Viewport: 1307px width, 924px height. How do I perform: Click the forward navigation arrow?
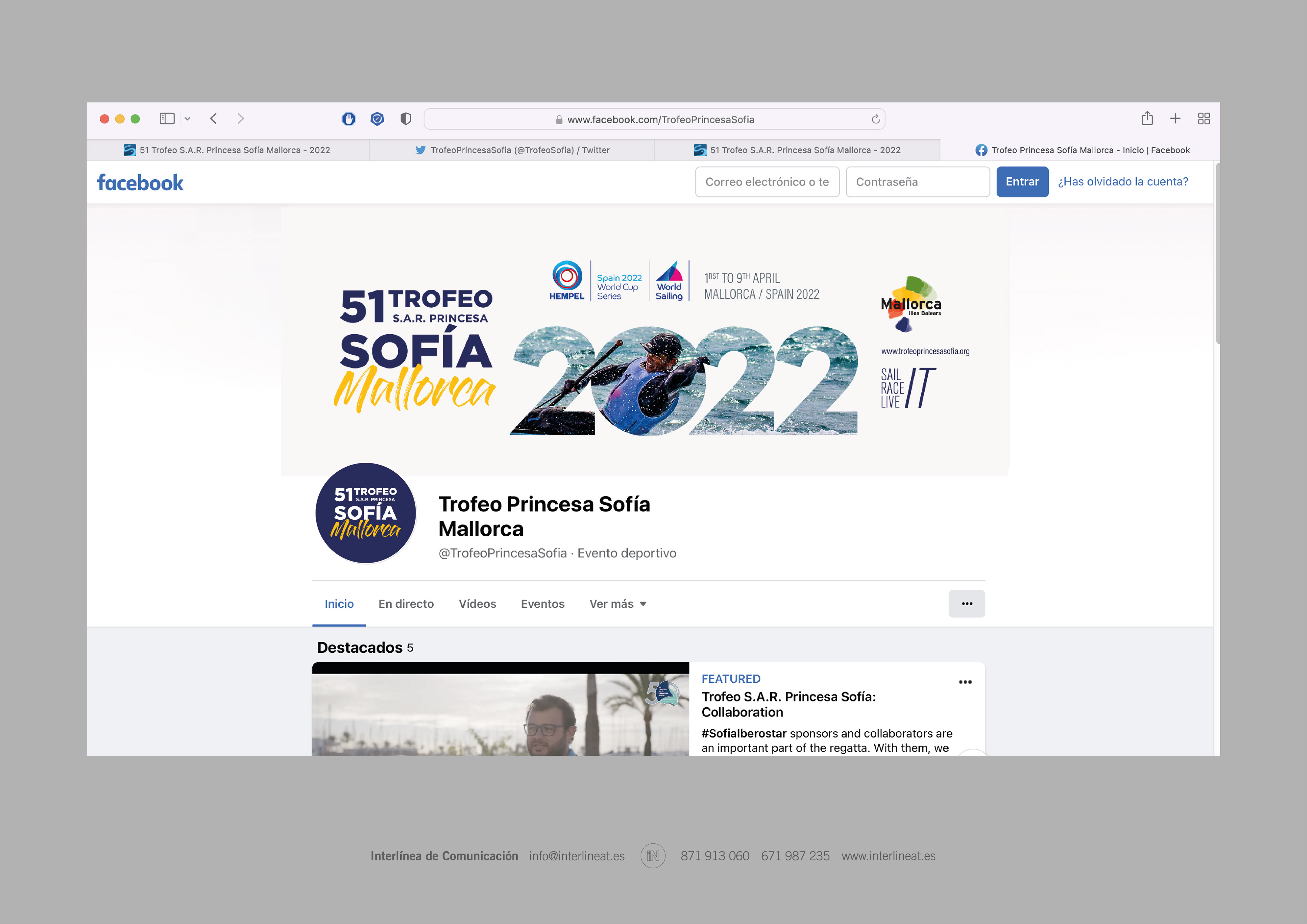241,118
